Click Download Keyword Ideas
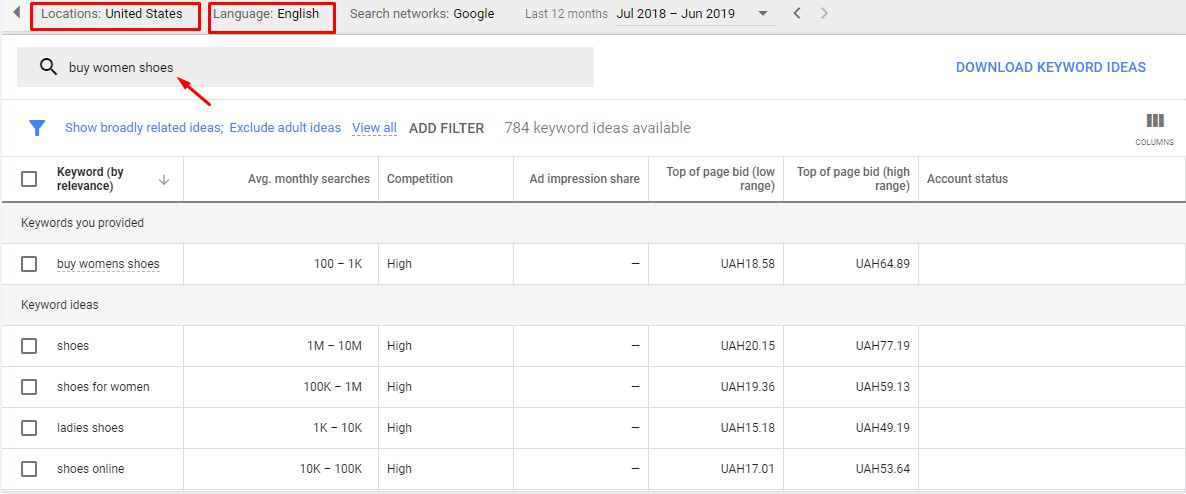The width and height of the screenshot is (1186, 494). coord(1051,67)
